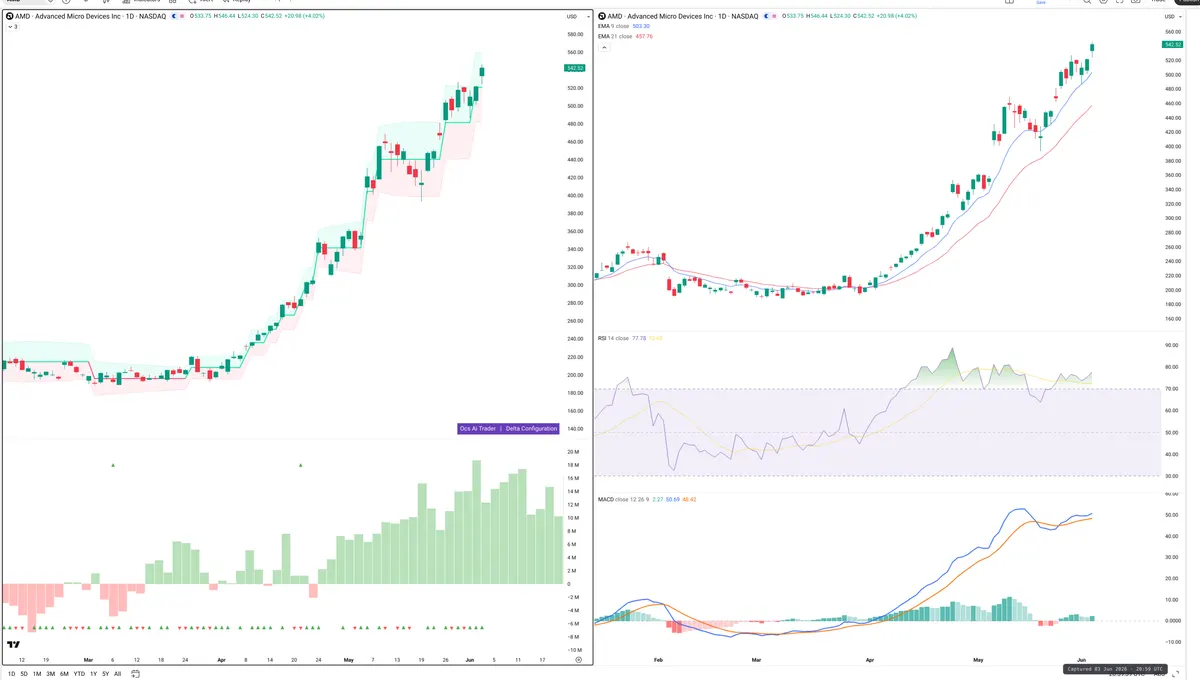This screenshot has height=680, width=1200.
Task: Click the 'Feb' date label on right time axis
Action: tap(658, 660)
